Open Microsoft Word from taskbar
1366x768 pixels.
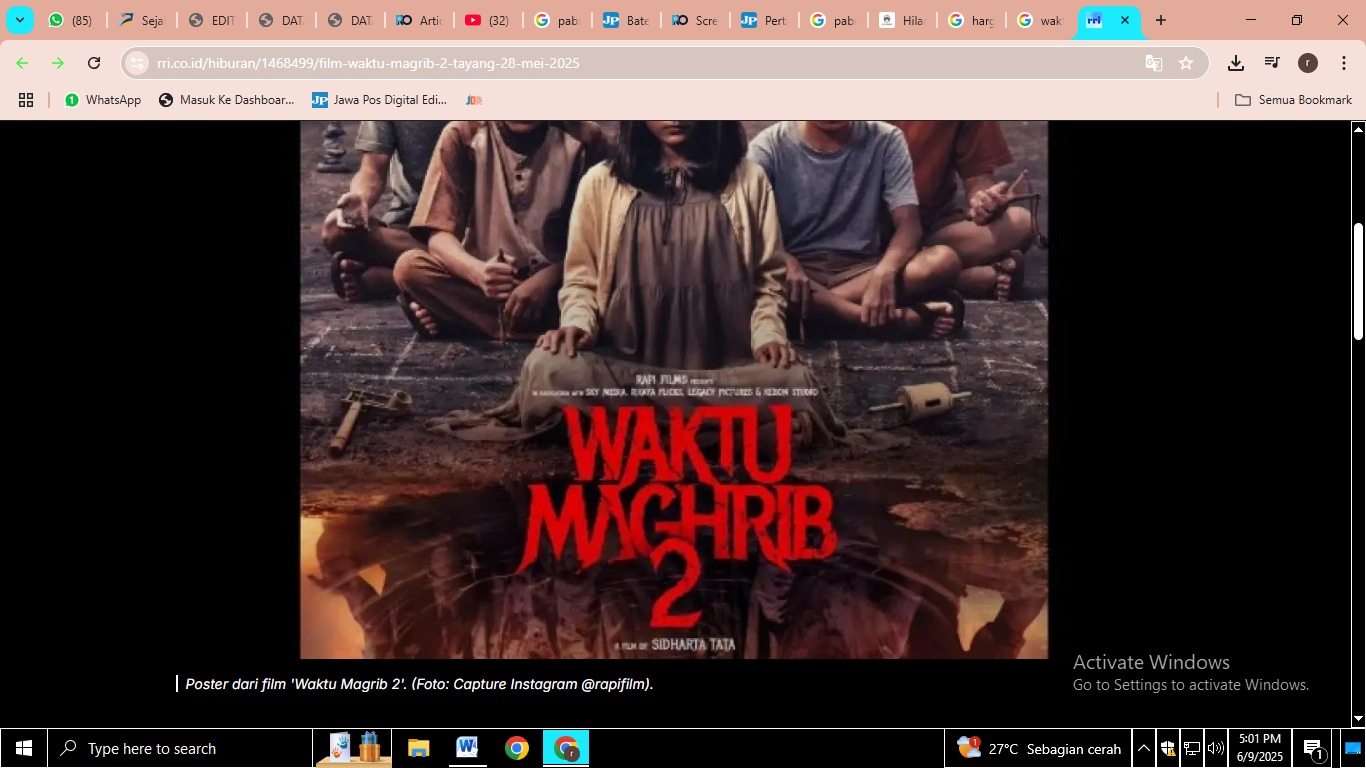point(467,748)
